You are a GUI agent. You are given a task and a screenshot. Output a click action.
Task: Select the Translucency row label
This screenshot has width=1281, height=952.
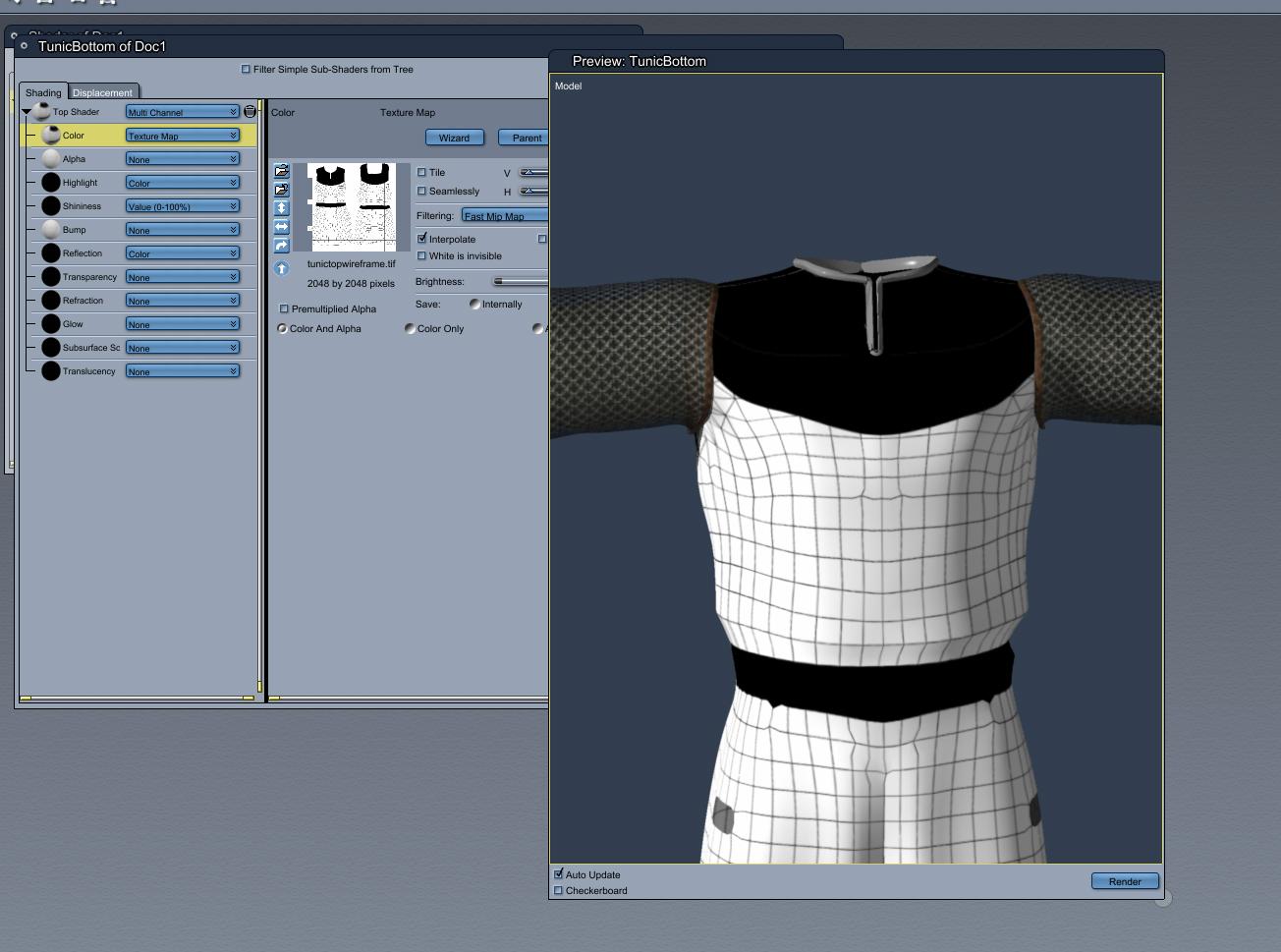click(89, 371)
